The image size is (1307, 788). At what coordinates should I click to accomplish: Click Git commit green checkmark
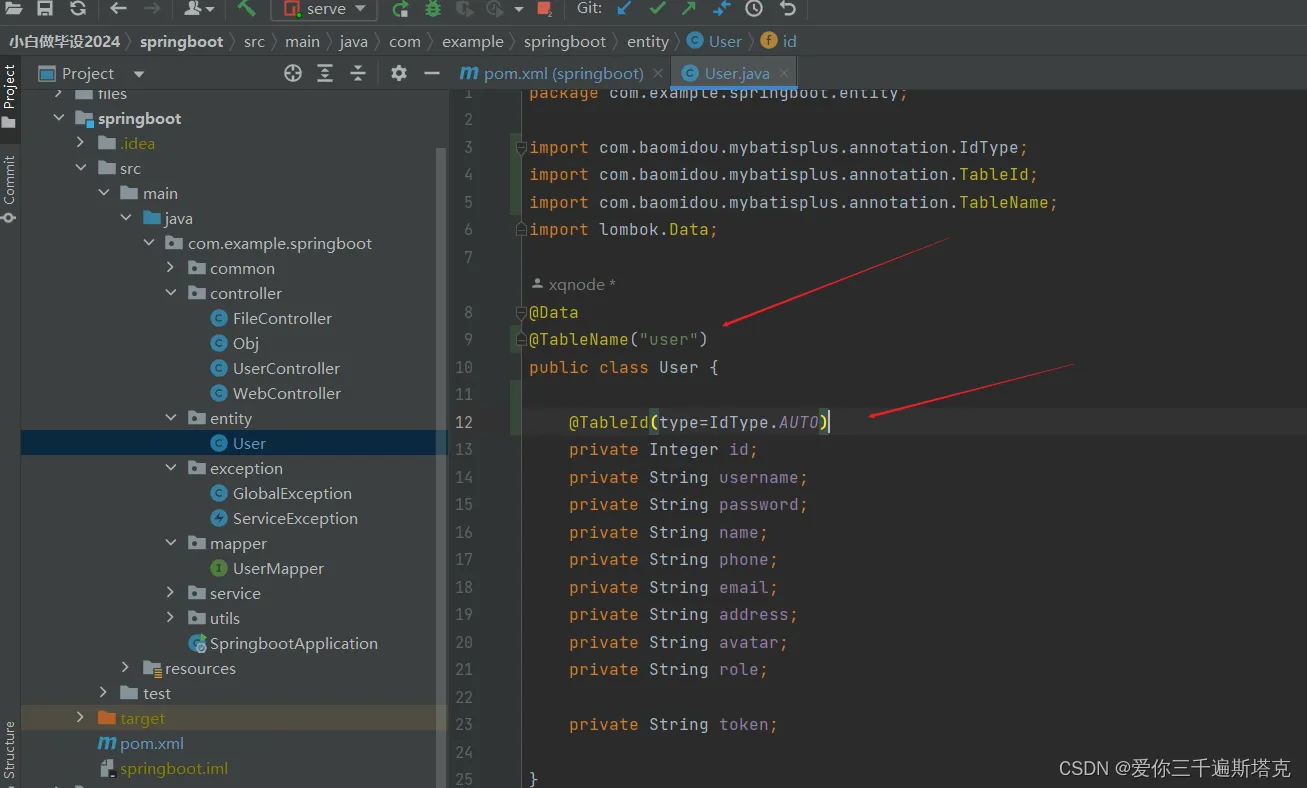click(657, 8)
